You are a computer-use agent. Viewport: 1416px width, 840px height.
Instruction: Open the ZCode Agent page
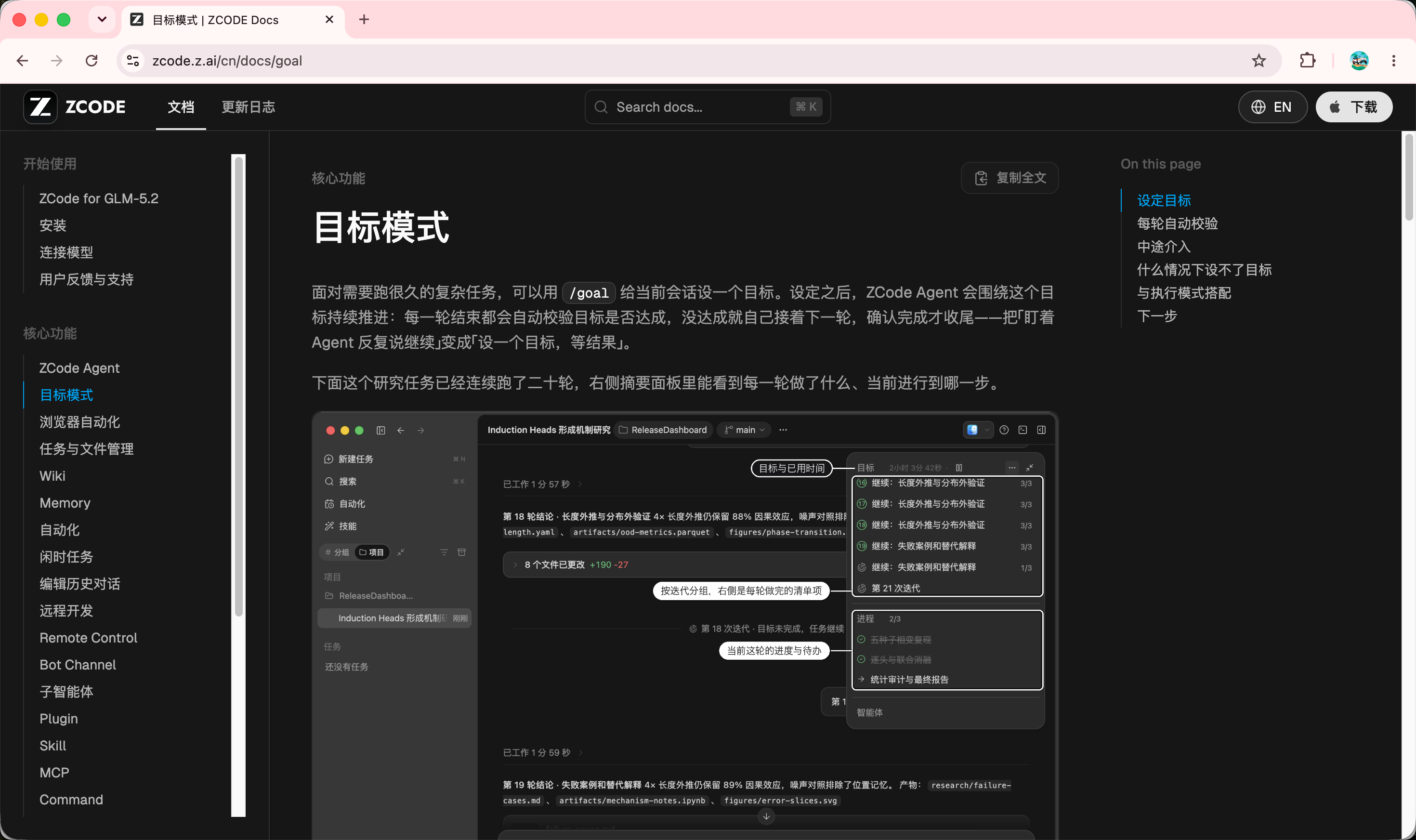(79, 368)
